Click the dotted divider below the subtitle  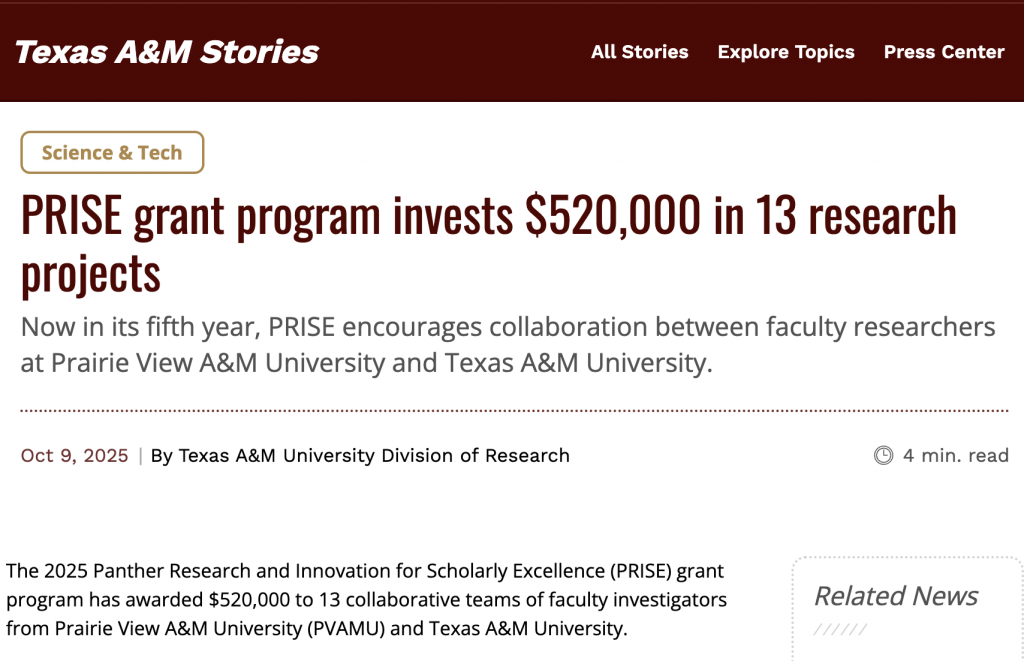click(514, 411)
